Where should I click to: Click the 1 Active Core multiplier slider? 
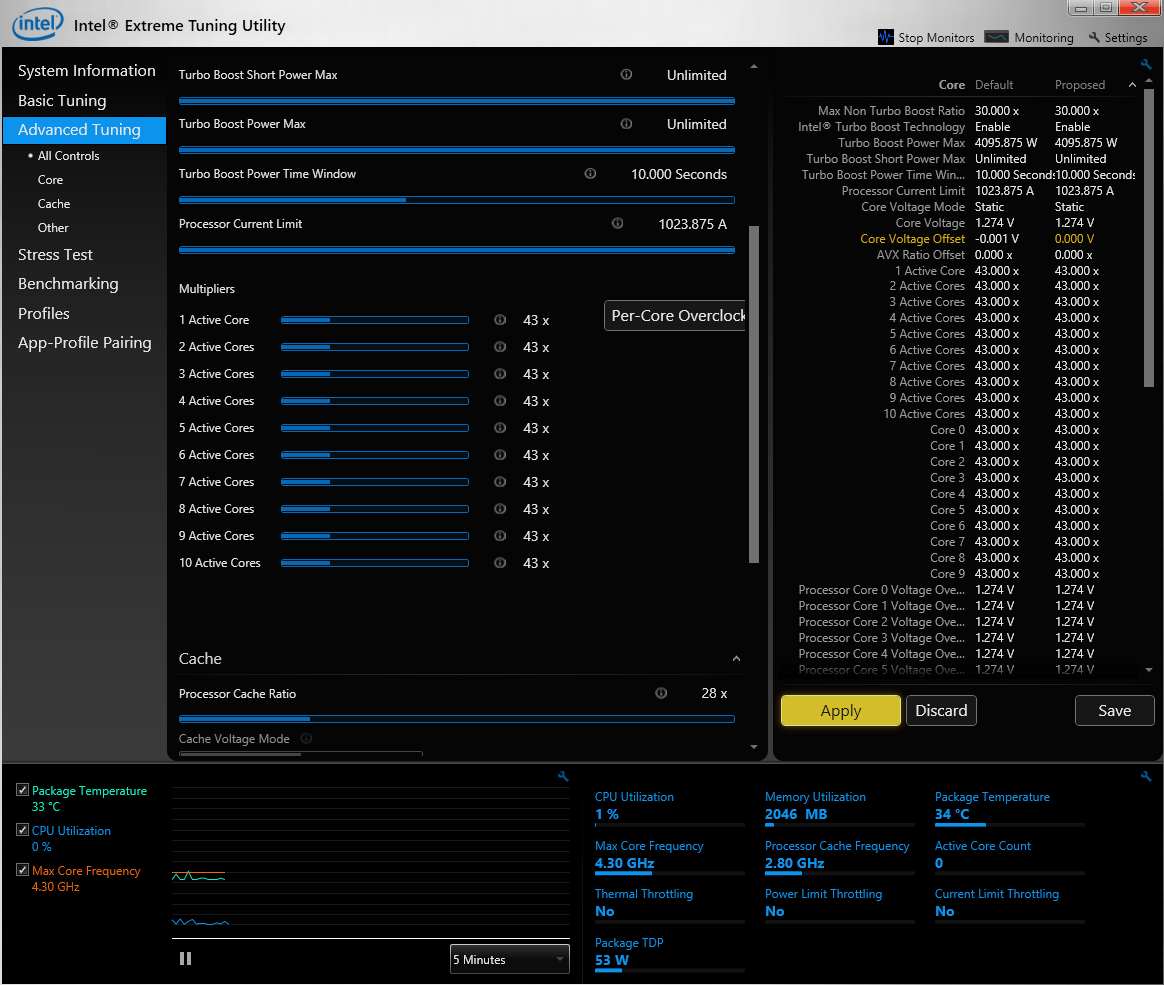pyautogui.click(x=375, y=320)
